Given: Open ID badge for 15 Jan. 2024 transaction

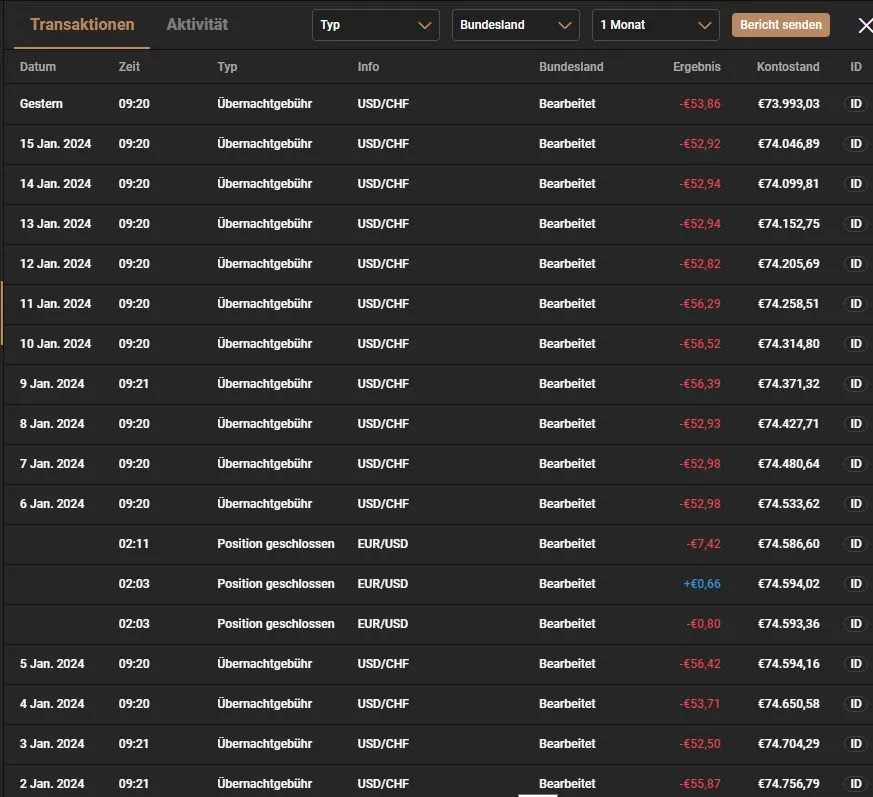Looking at the screenshot, I should [x=855, y=144].
